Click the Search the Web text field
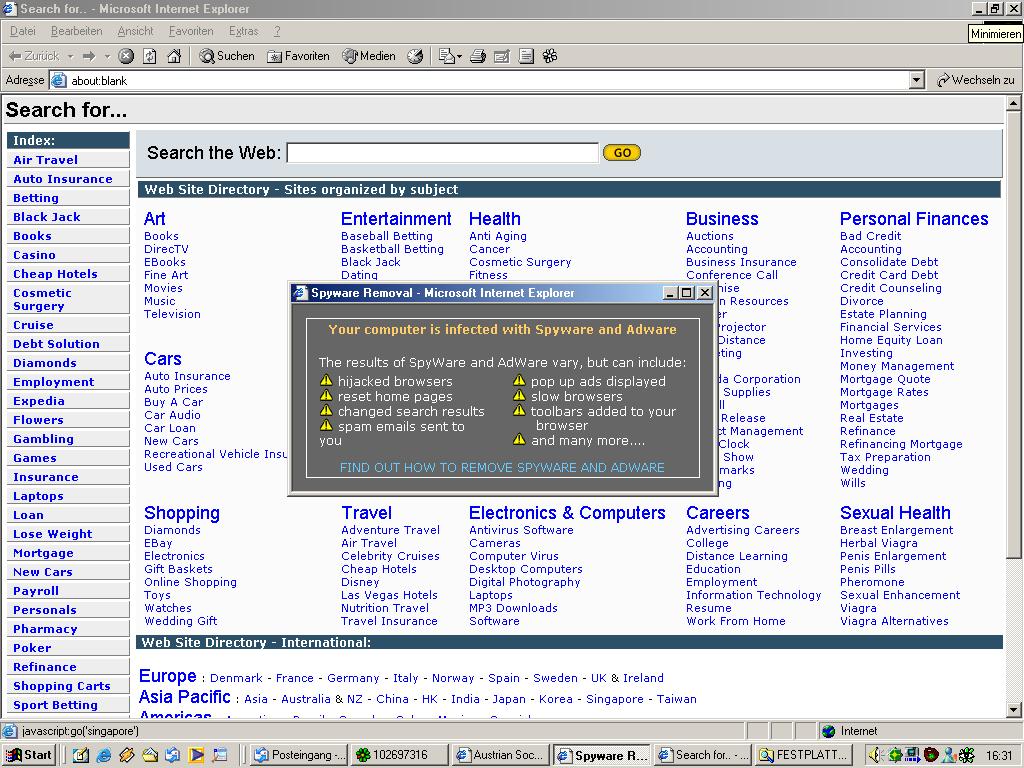Viewport: 1024px width, 768px height. click(442, 153)
